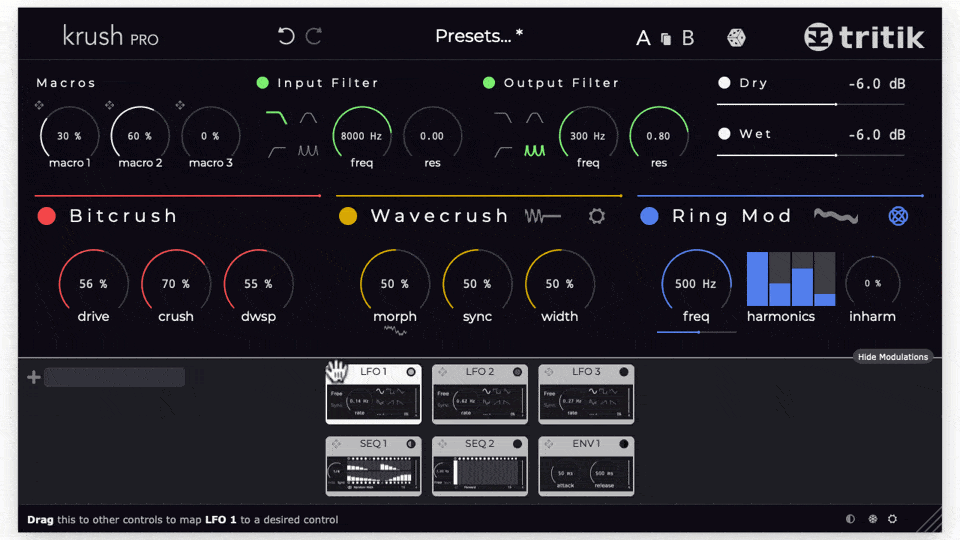
Task: Select low-pass shape in Input Filter
Action: coord(276,119)
